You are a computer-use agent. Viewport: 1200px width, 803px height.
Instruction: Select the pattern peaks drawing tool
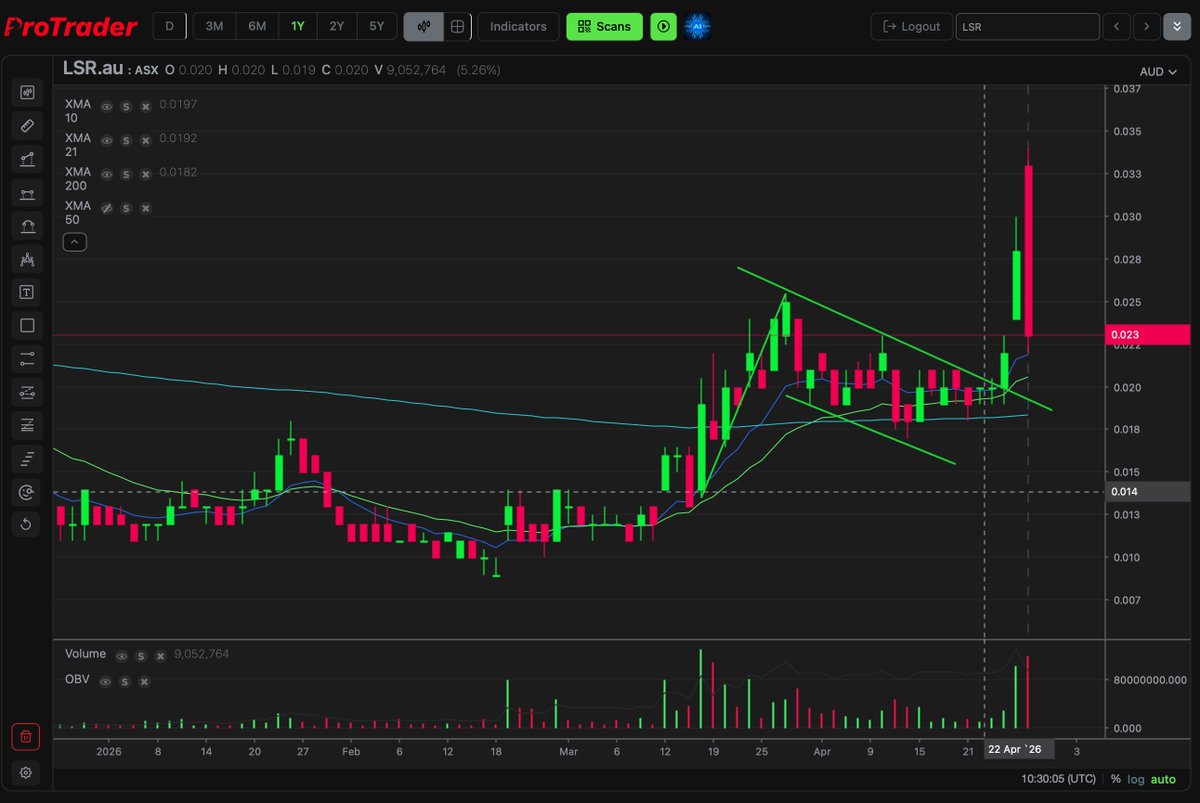point(27,259)
